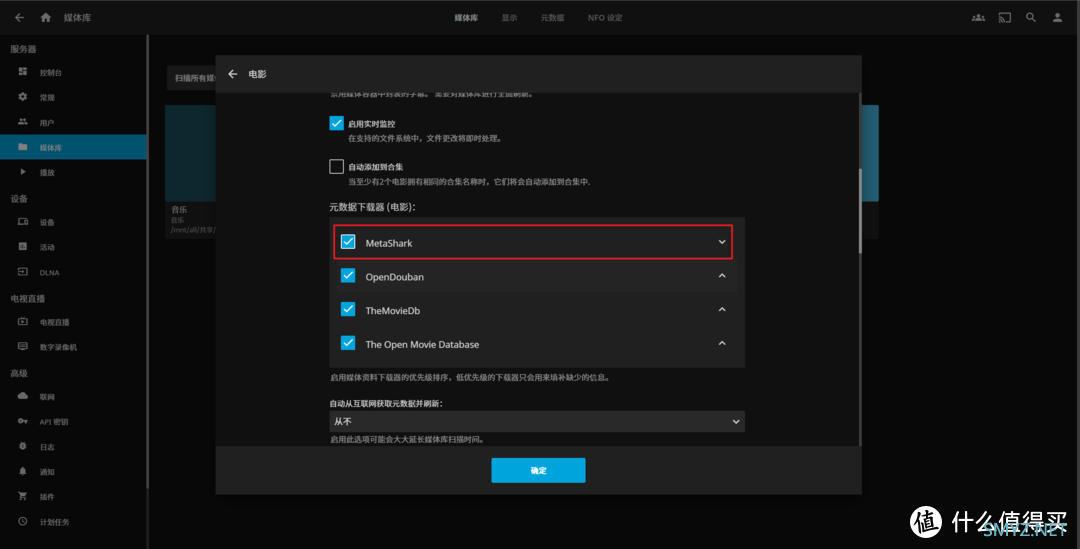
Task: Toggle the MetaShark downloader checkbox
Action: [348, 242]
